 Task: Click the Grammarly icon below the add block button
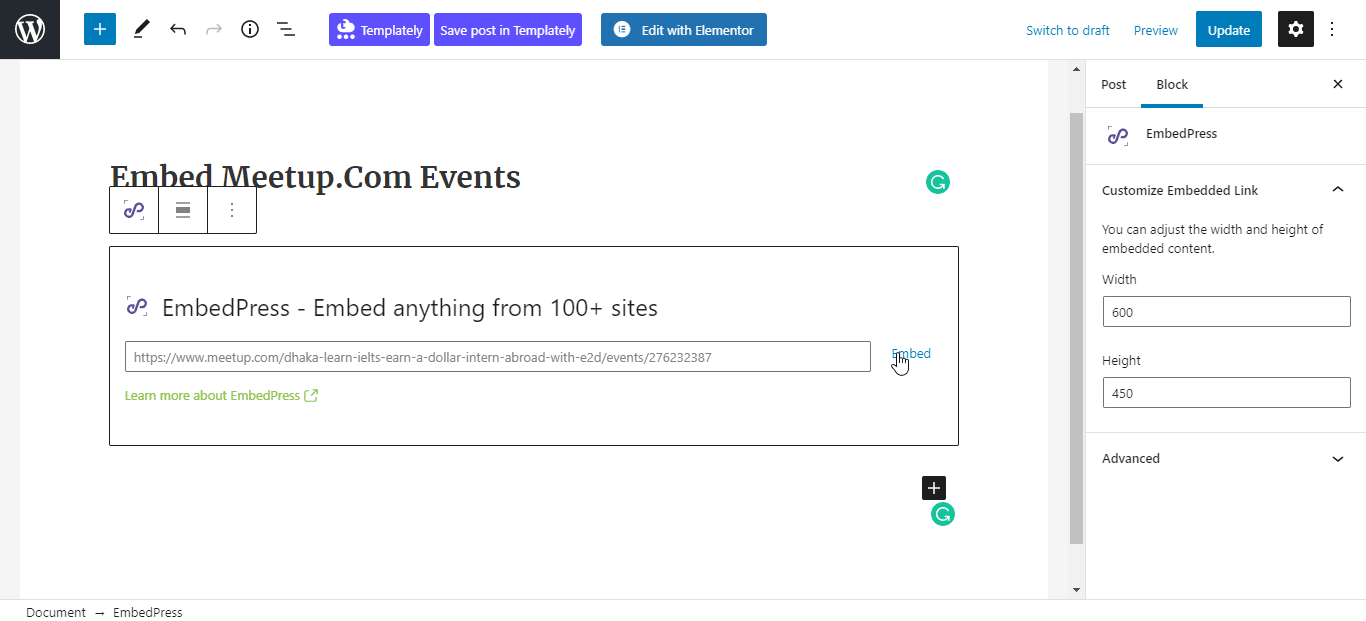coord(943,514)
